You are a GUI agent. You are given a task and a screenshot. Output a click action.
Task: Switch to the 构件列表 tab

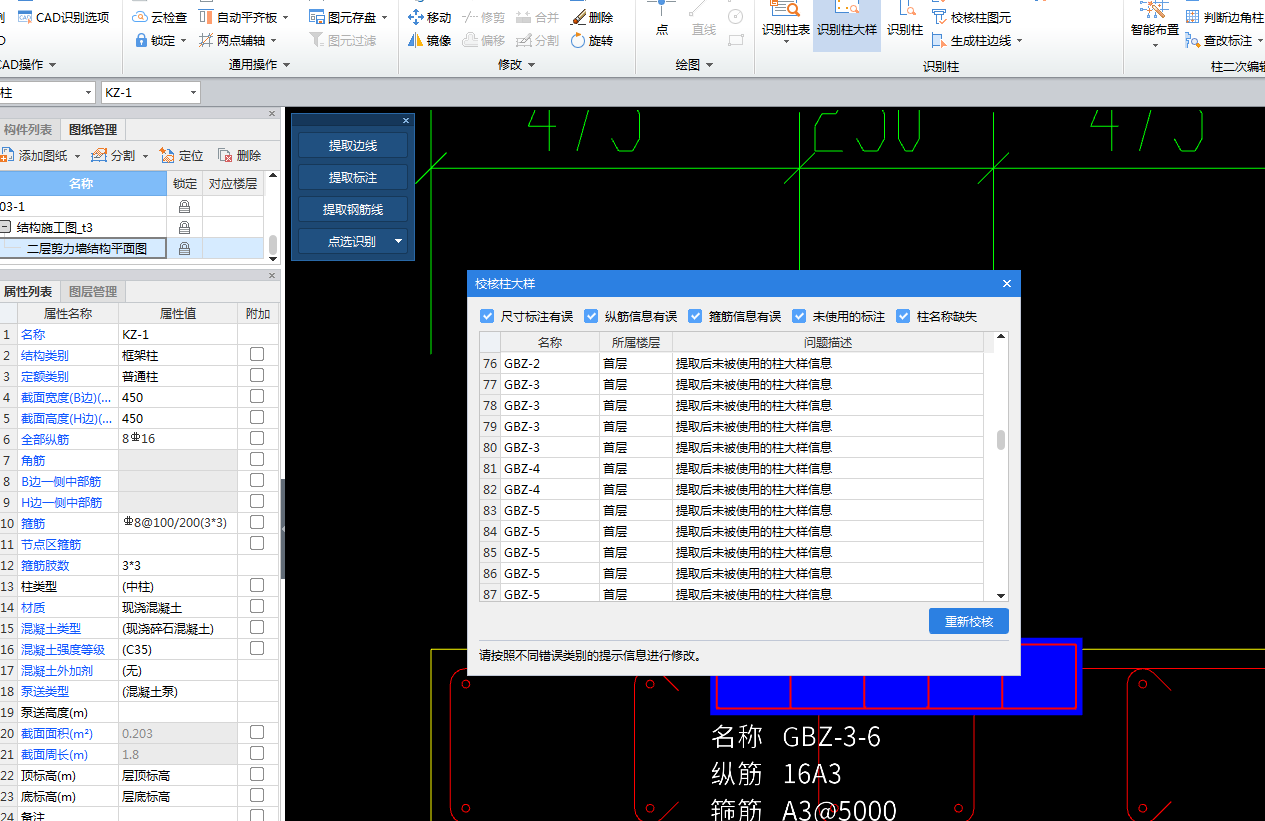(28, 129)
